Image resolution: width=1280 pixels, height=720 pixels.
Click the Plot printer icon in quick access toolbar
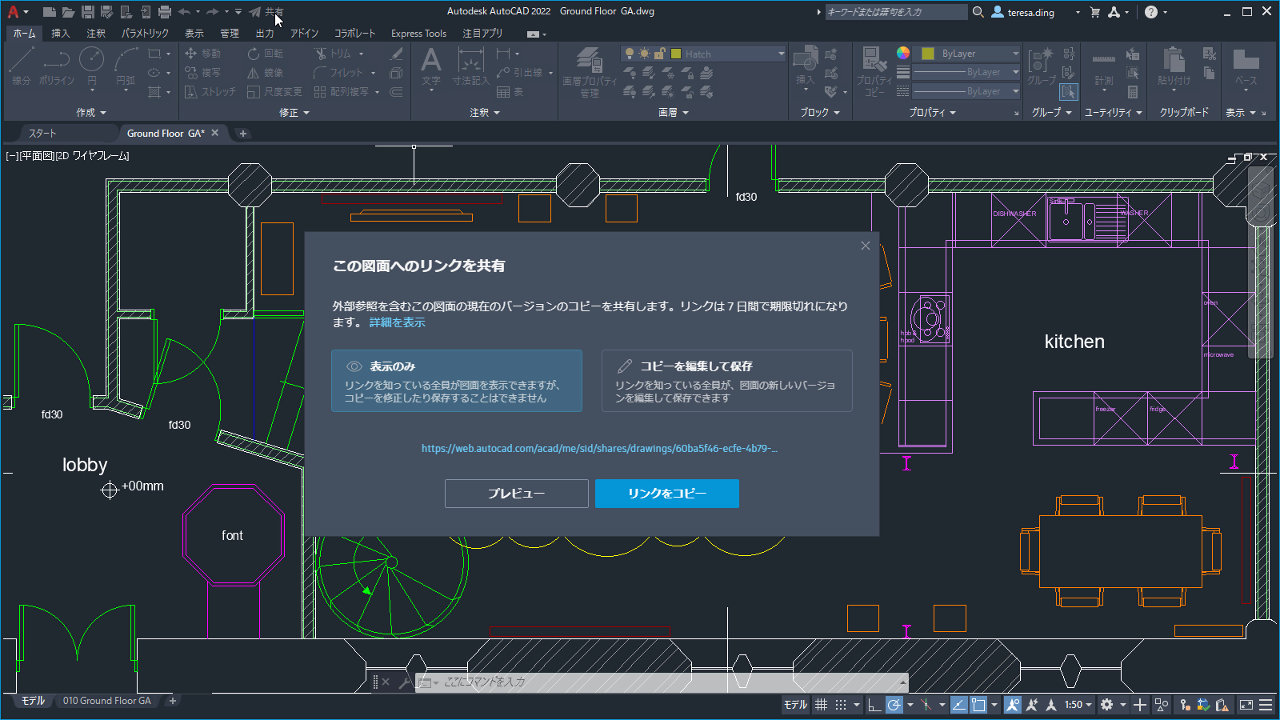point(164,12)
